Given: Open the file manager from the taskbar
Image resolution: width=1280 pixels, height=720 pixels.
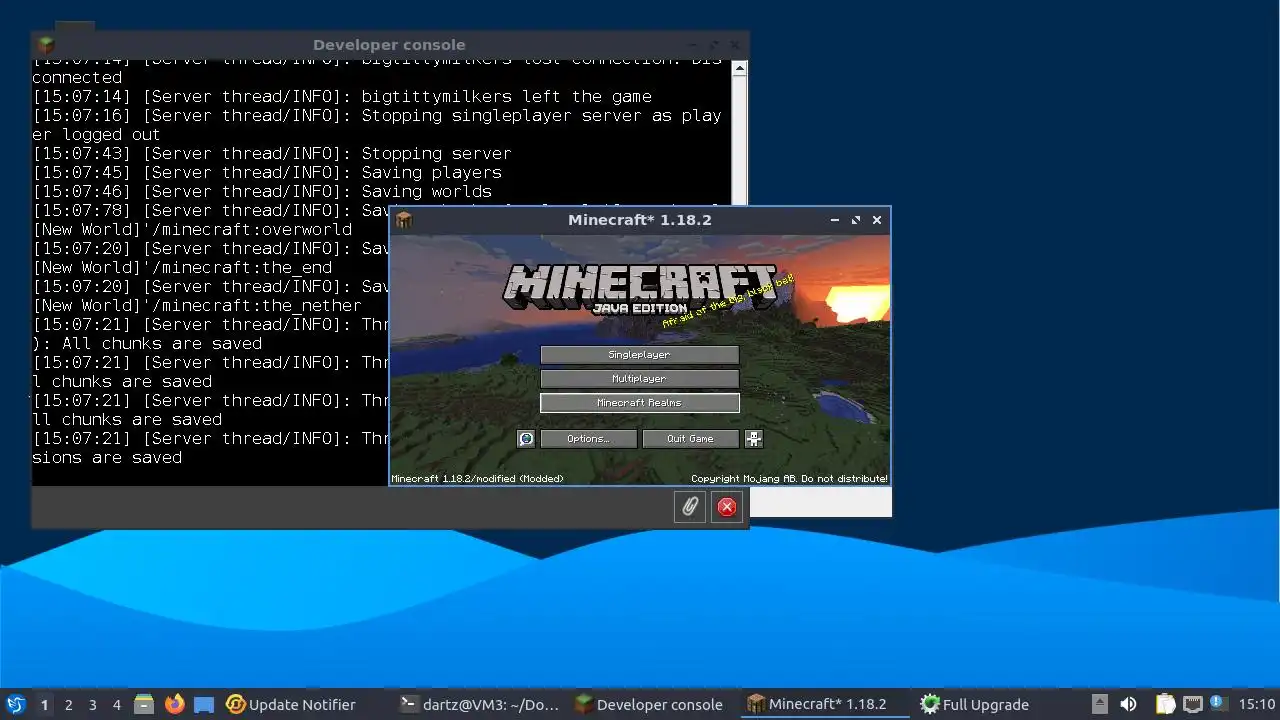Looking at the screenshot, I should [x=144, y=704].
